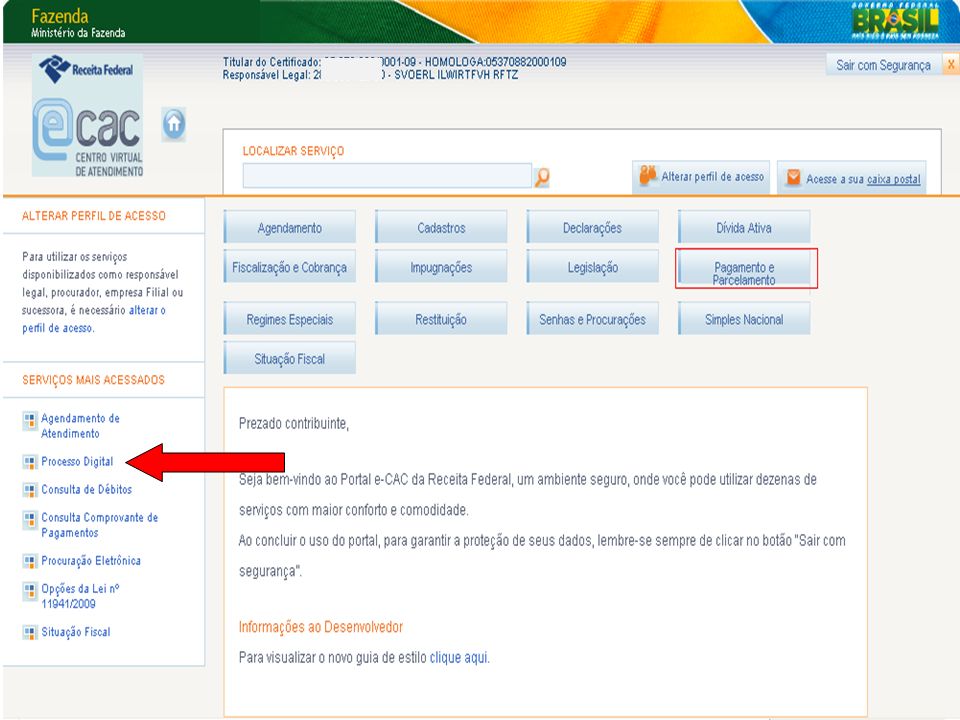
Task: Click 'Prezado contribuinte,' greeting text
Action: 294,423
